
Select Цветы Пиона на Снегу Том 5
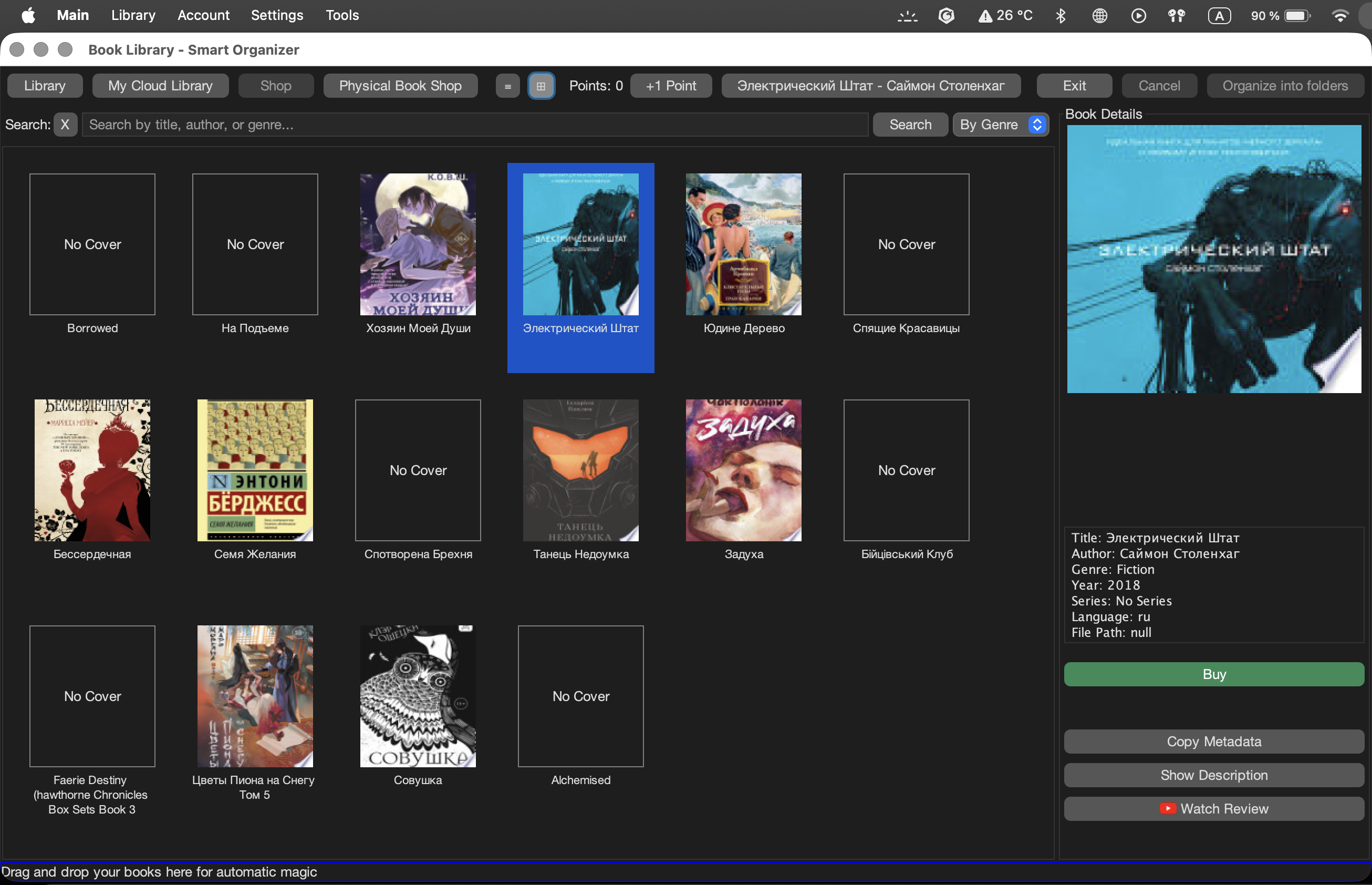click(x=255, y=696)
